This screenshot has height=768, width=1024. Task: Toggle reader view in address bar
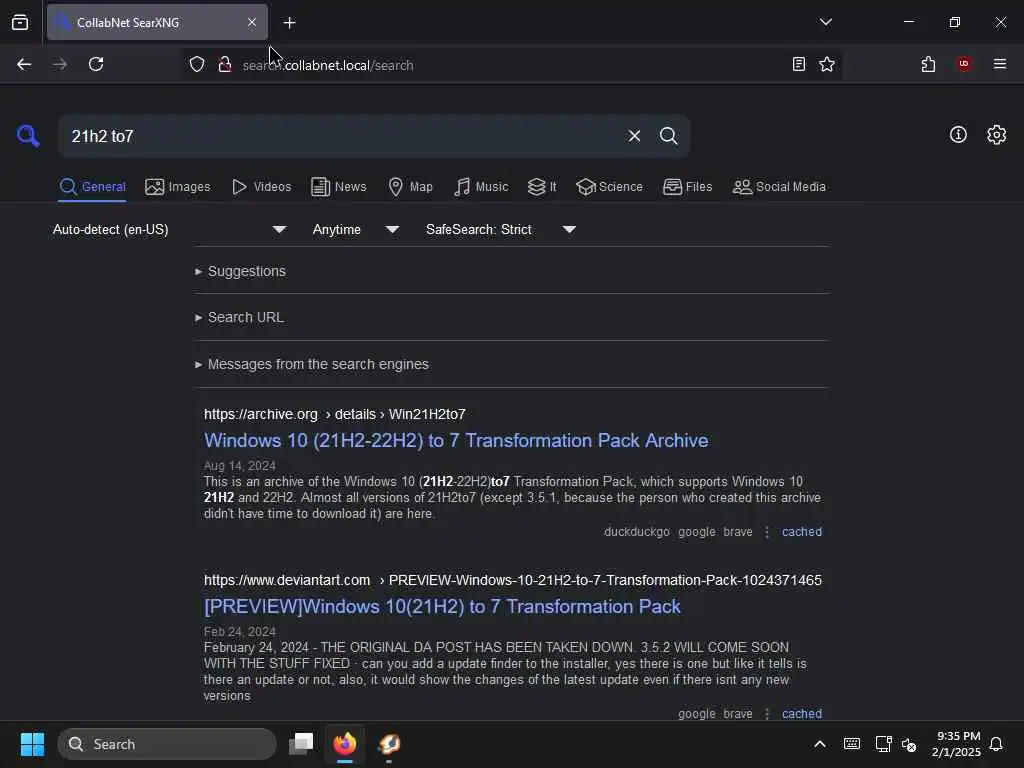coord(798,64)
